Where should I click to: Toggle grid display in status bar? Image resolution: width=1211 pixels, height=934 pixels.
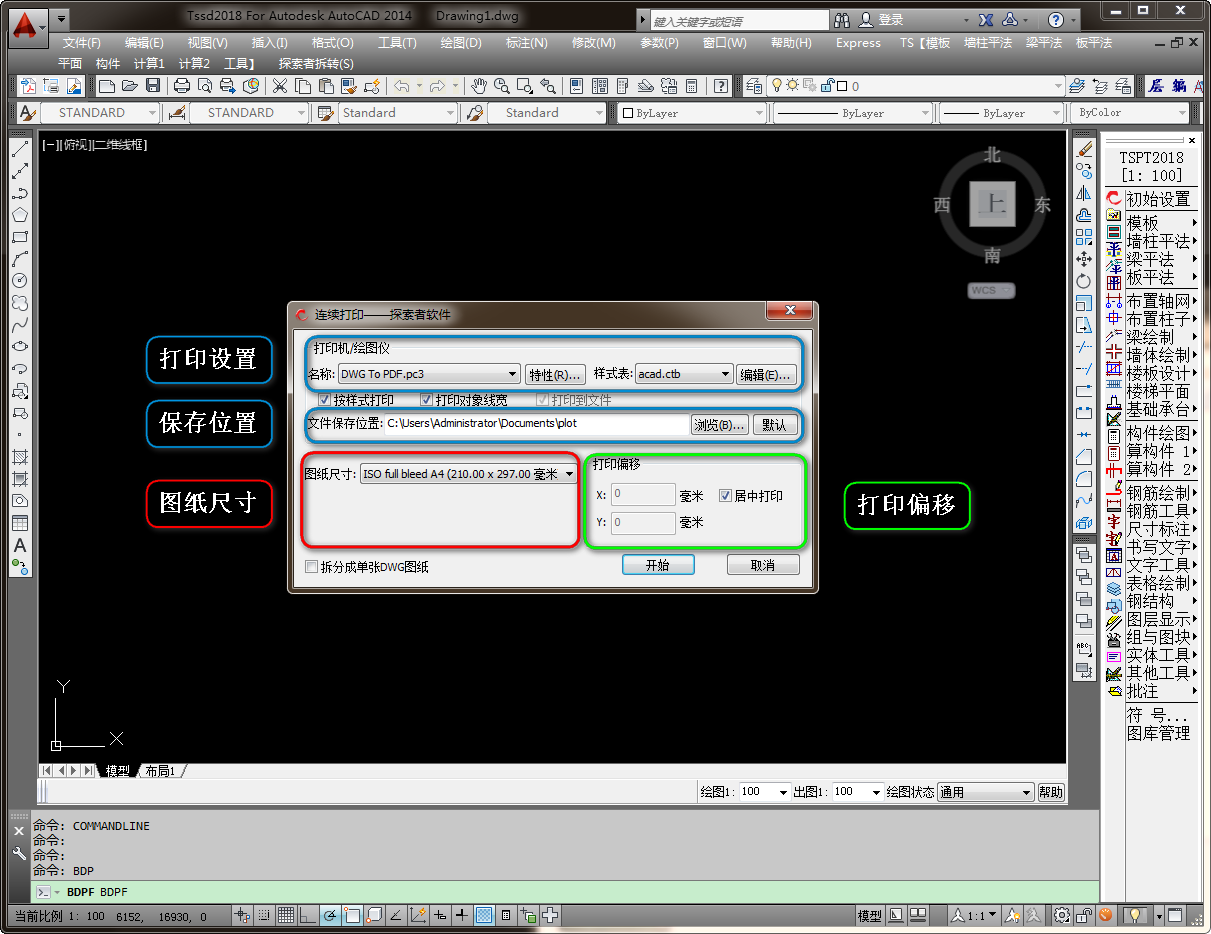[286, 915]
